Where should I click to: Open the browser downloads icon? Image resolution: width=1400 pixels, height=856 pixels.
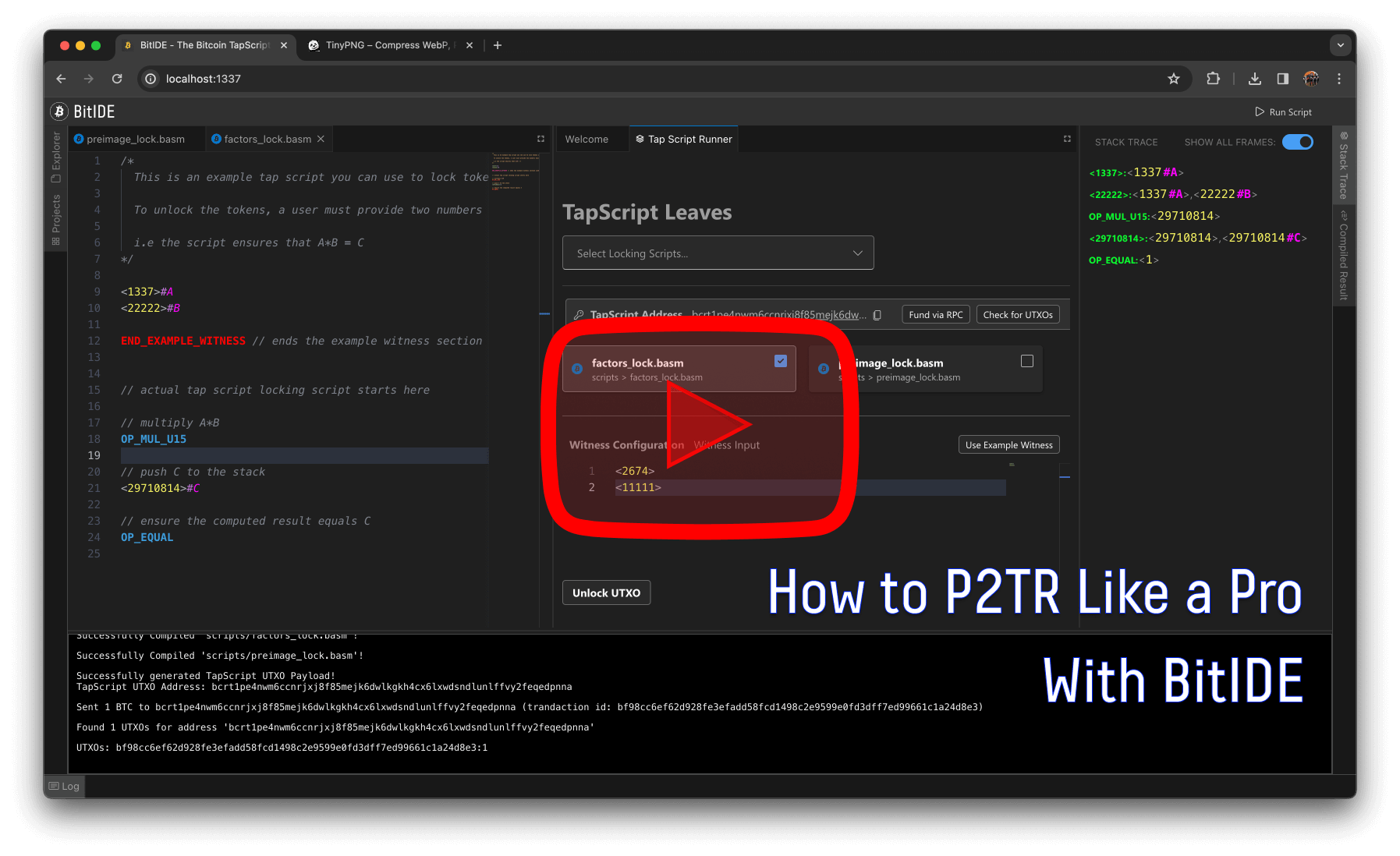point(1254,79)
